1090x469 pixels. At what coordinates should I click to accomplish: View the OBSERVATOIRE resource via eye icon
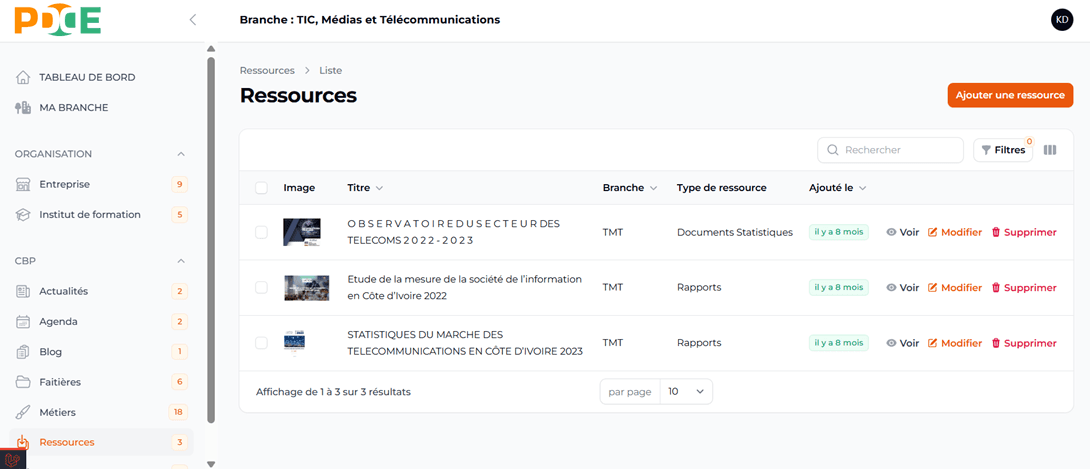891,232
